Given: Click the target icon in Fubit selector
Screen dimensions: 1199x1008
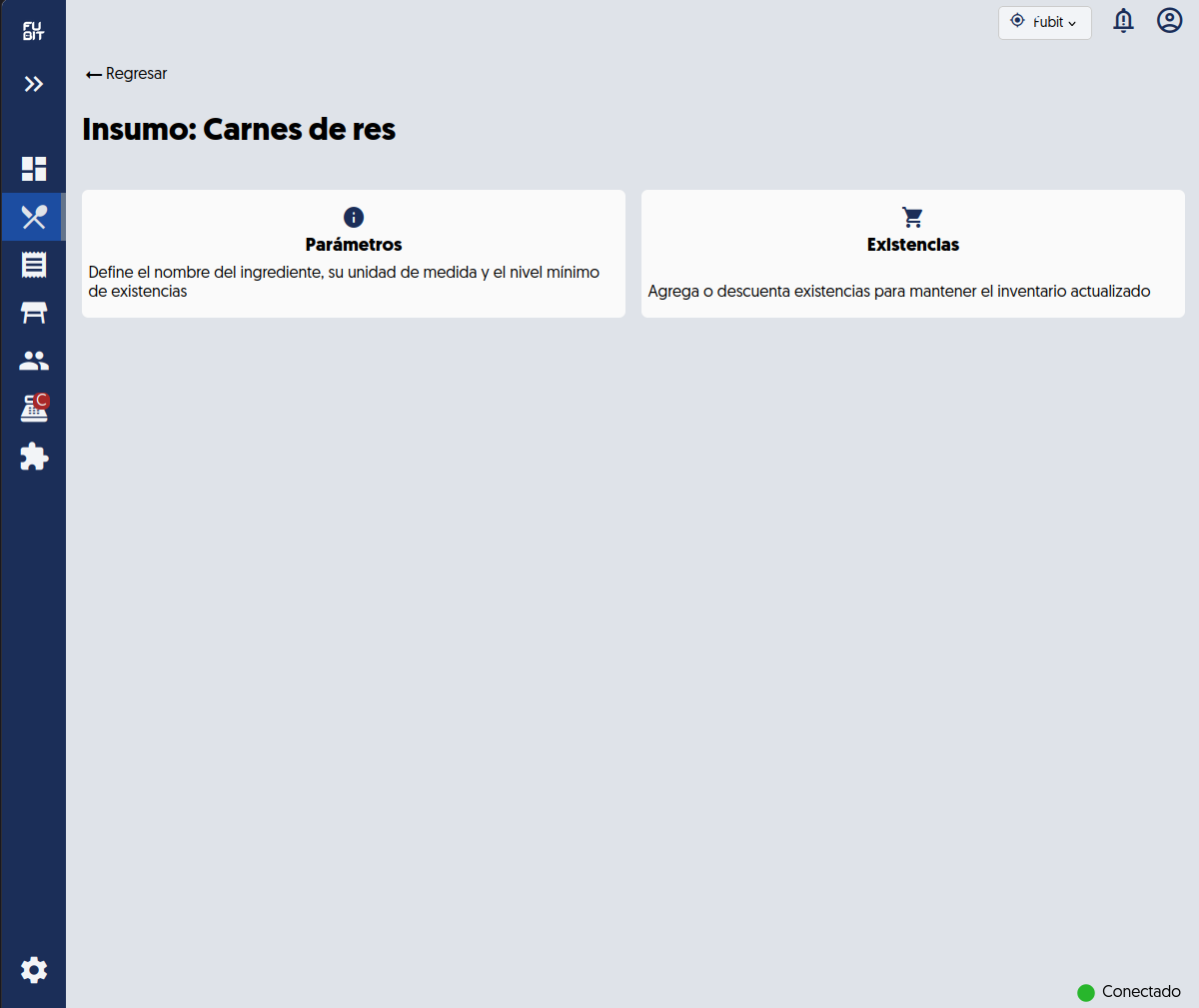Looking at the screenshot, I should coord(1017,21).
